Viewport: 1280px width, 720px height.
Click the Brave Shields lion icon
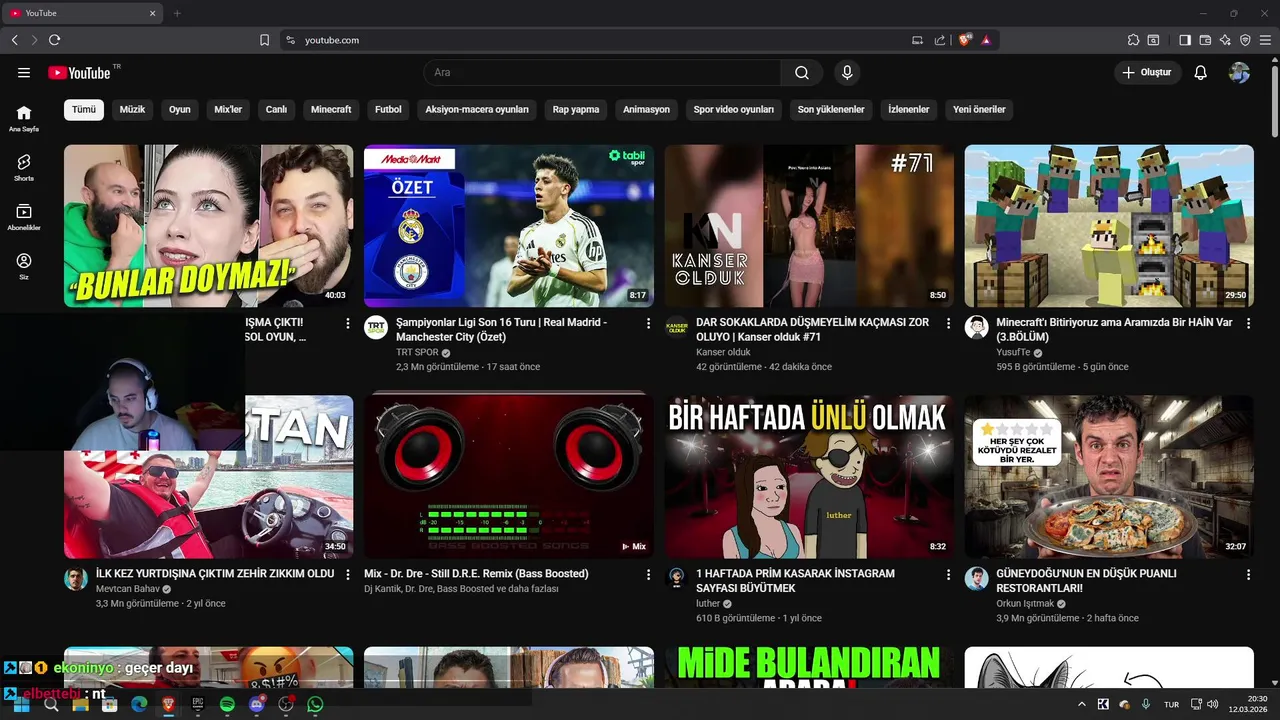[965, 40]
